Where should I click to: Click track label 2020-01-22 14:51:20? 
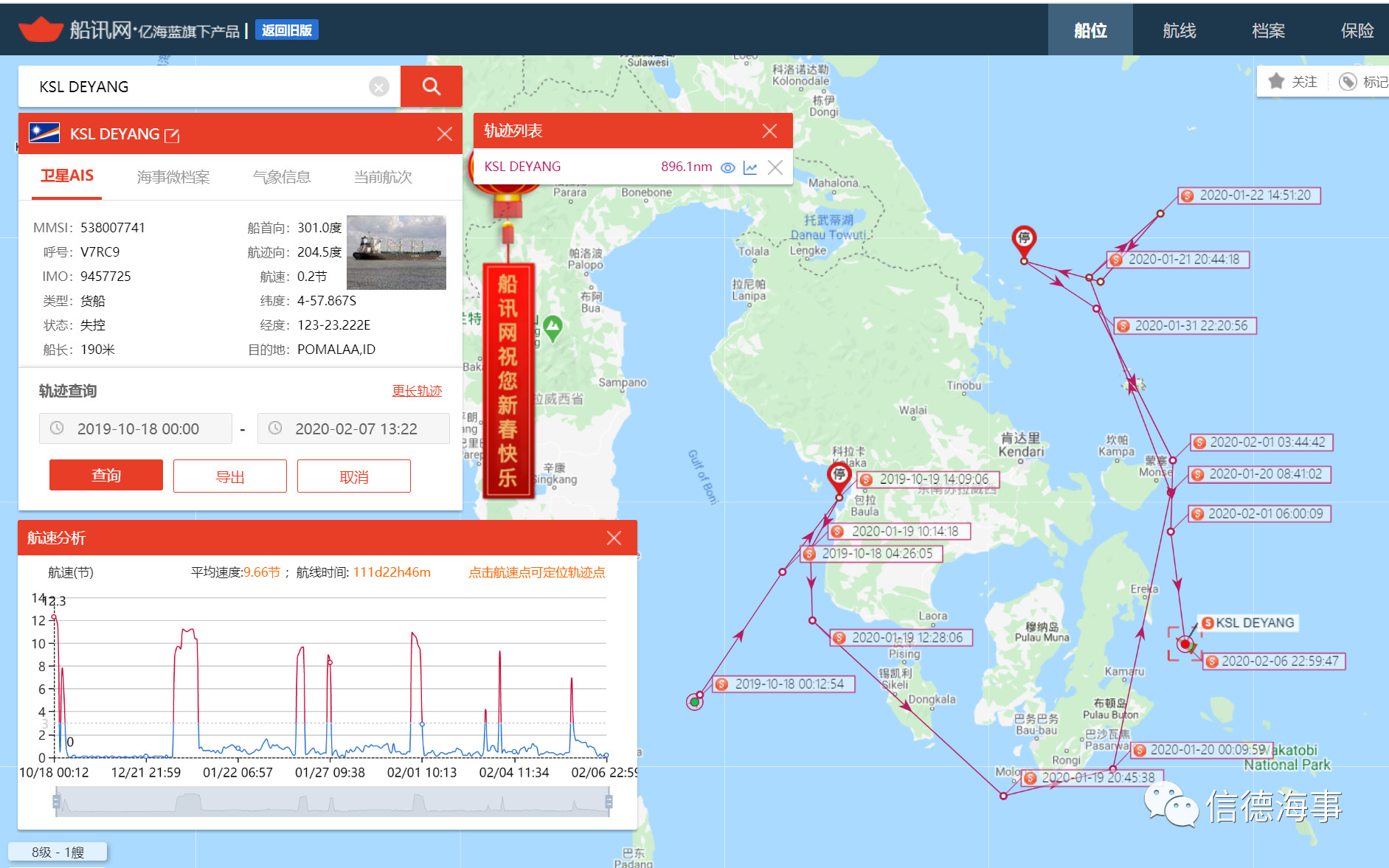pos(1249,195)
